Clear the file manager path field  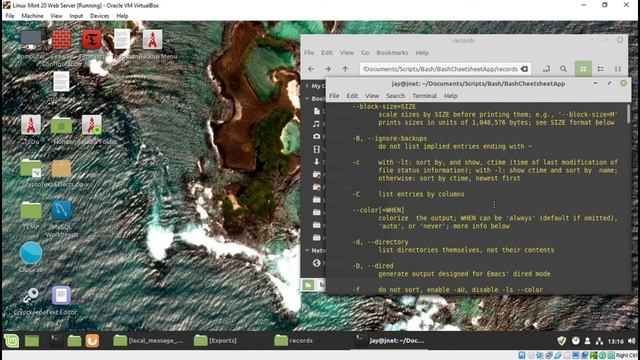pyautogui.click(x=524, y=69)
